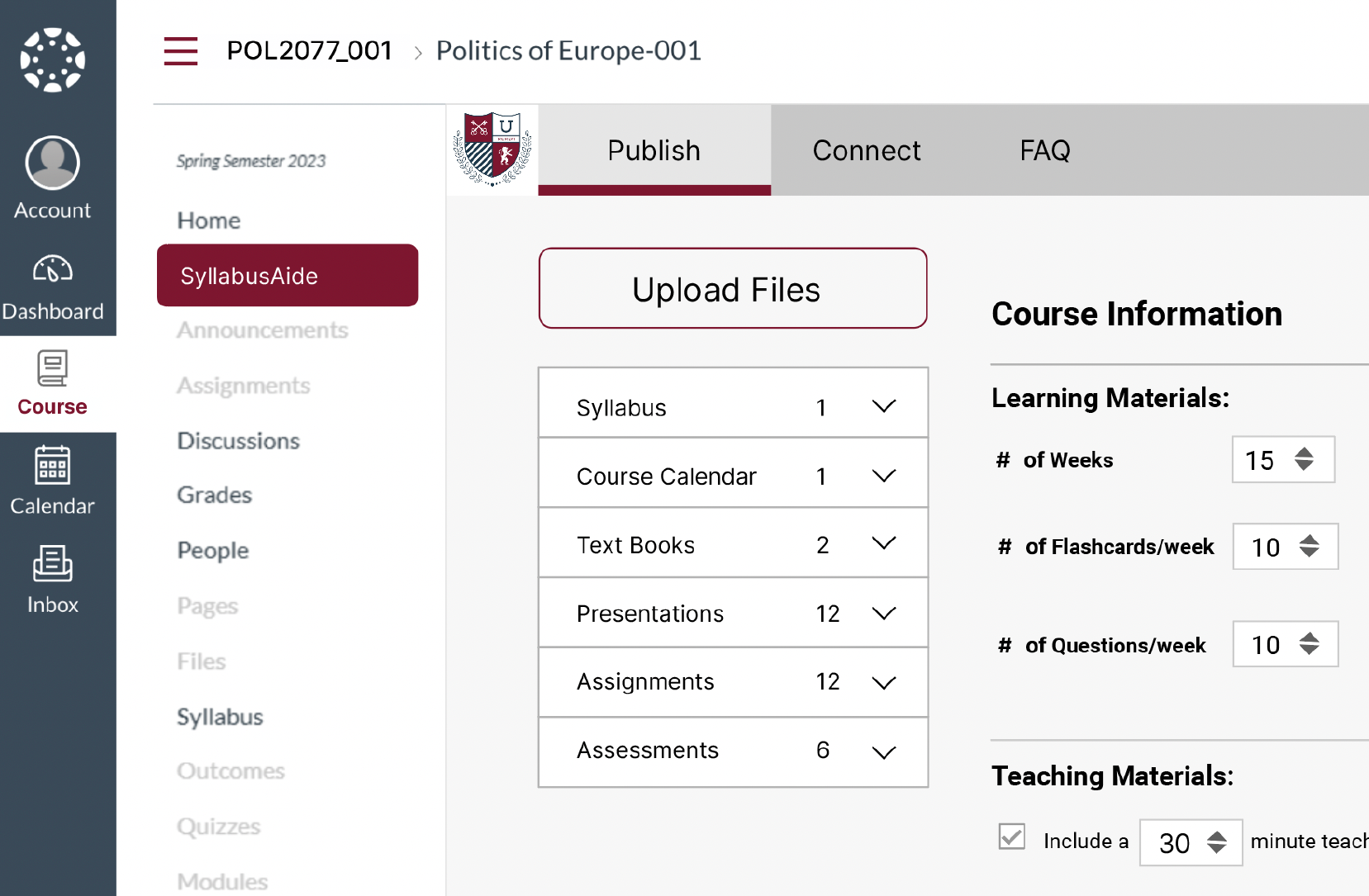
Task: Expand the Presentations list
Action: 883,614
